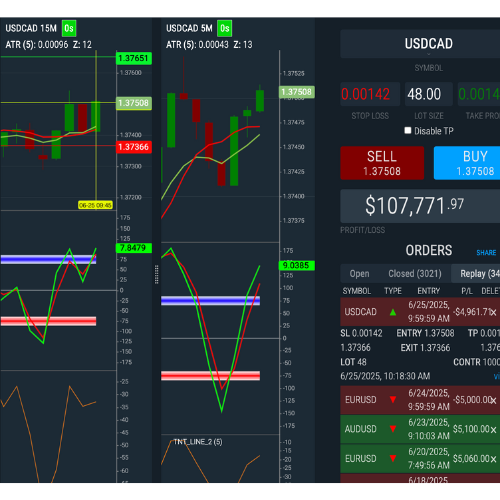
Task: Click the red down arrow on EURUSD 6/24 order
Action: 393,400
